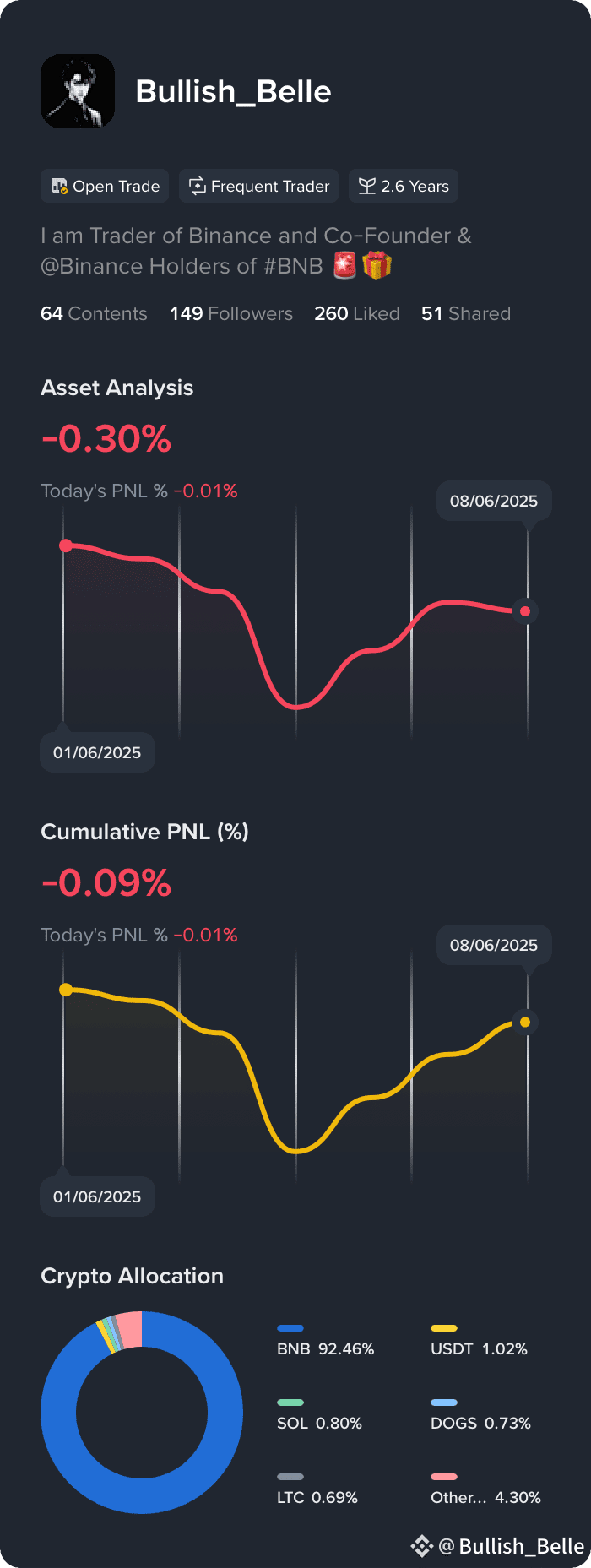Click the 2.6 Years sprout icon
The height and width of the screenshot is (1568, 591).
click(367, 186)
